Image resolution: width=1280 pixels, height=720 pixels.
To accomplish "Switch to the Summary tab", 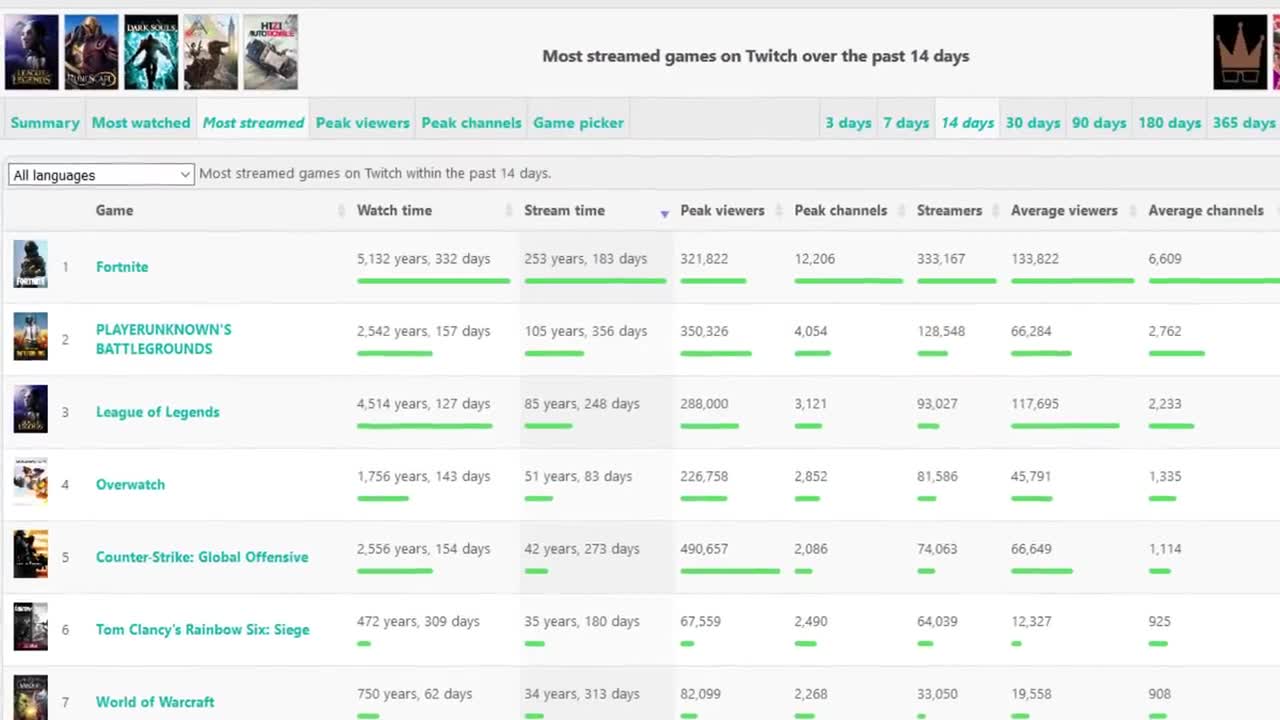I will tap(45, 122).
